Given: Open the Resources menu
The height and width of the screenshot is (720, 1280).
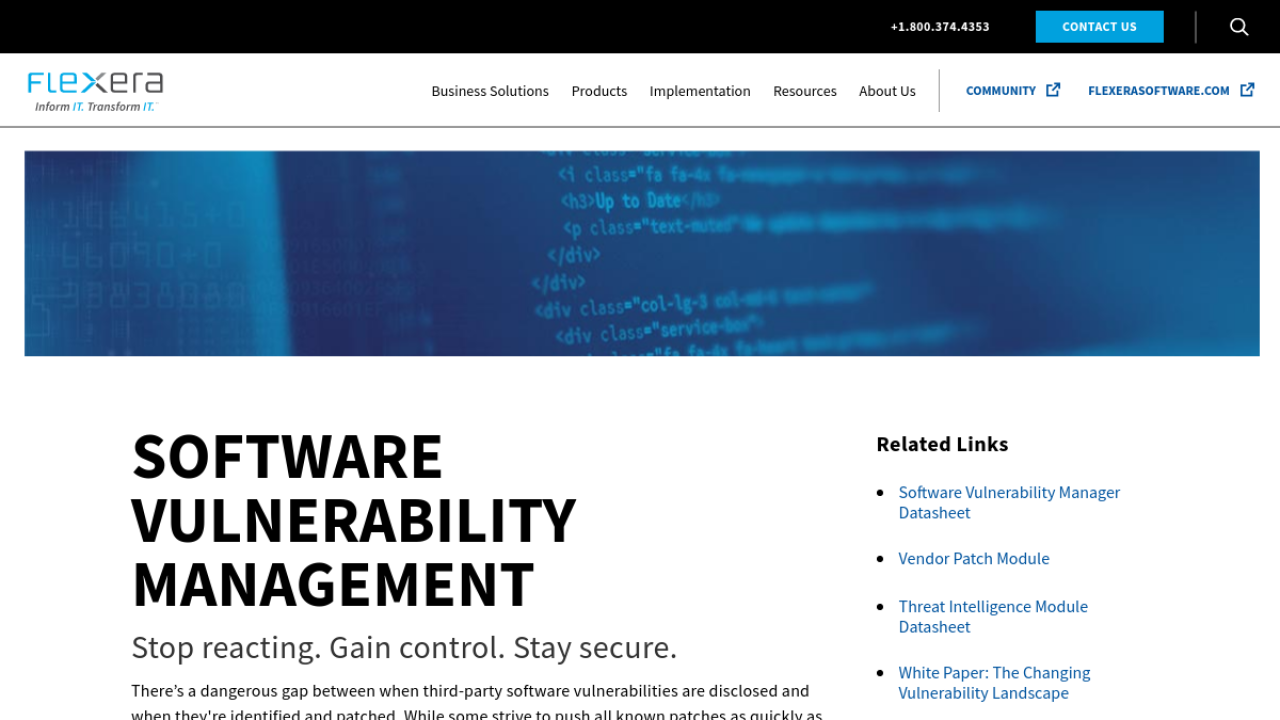Looking at the screenshot, I should tap(805, 91).
